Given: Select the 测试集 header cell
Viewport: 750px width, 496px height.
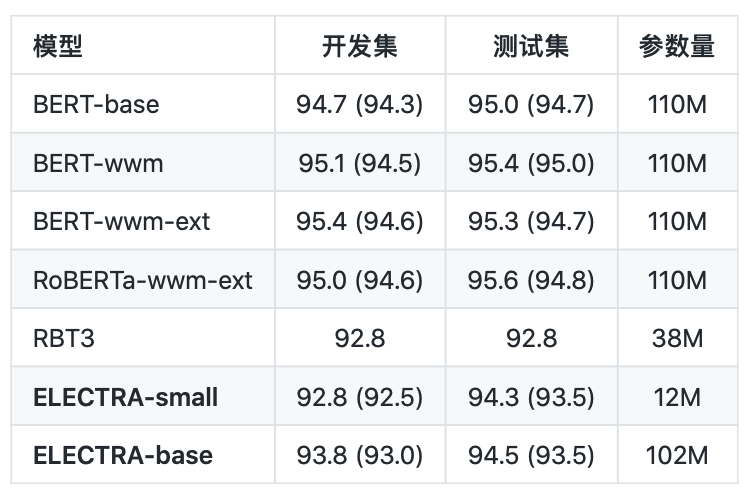Looking at the screenshot, I should pyautogui.click(x=531, y=46).
